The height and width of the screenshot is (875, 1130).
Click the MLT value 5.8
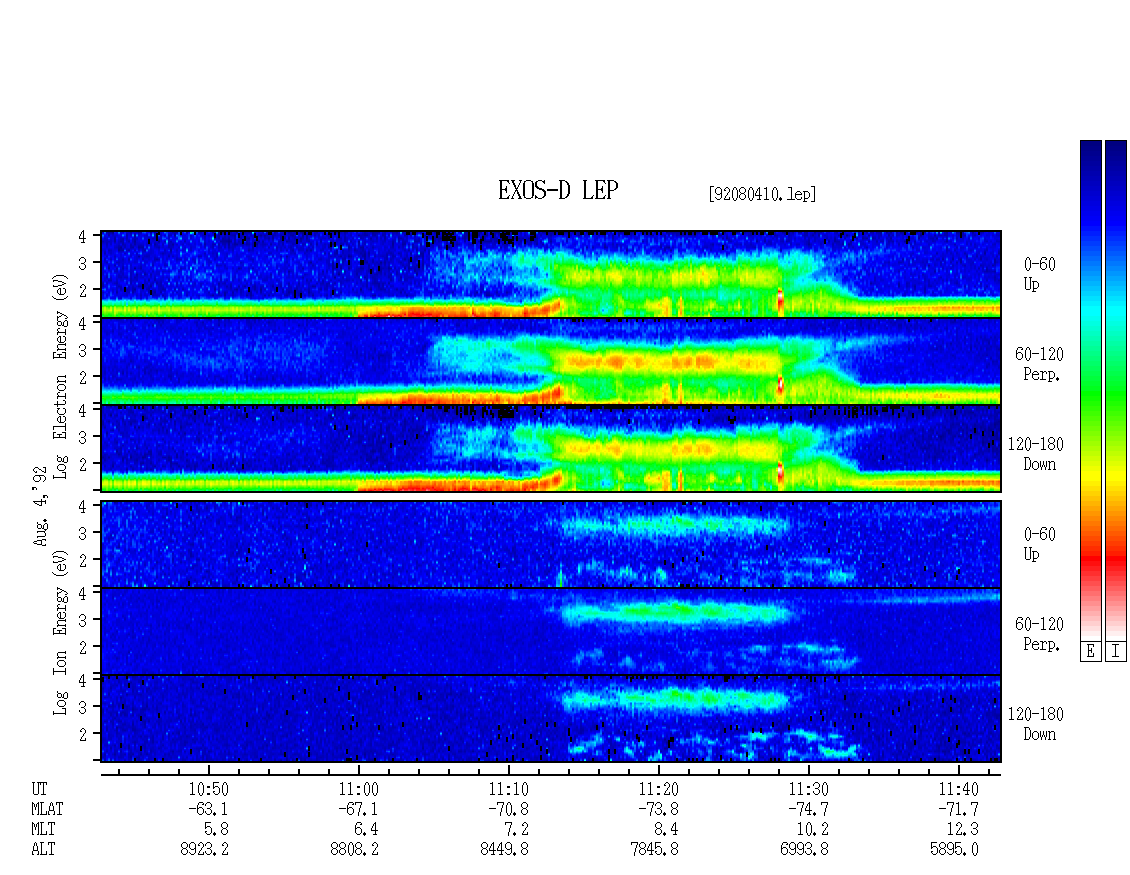(x=216, y=830)
